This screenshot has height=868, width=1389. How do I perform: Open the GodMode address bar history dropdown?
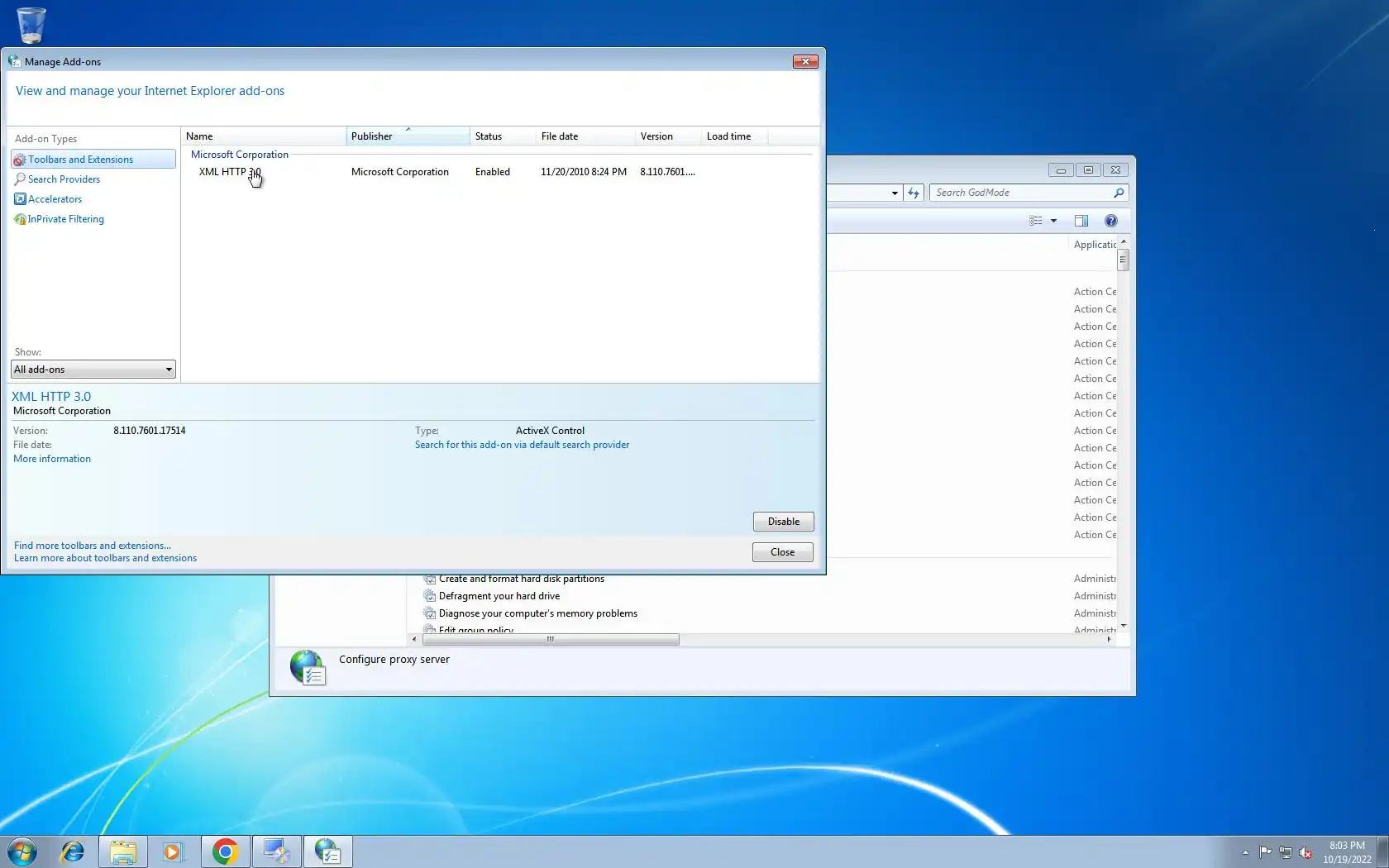pos(895,193)
